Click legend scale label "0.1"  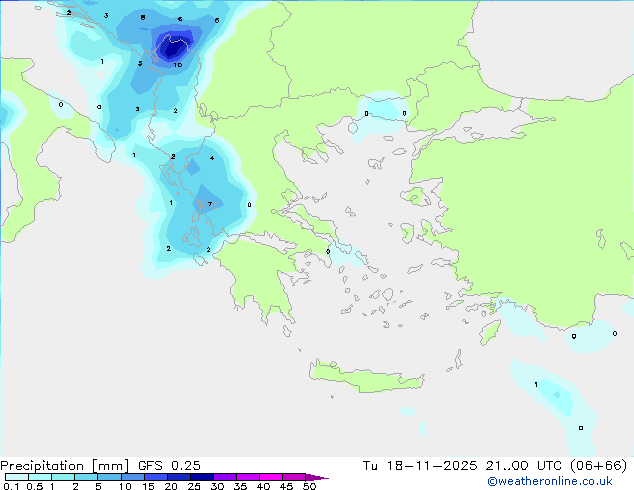tap(11, 486)
